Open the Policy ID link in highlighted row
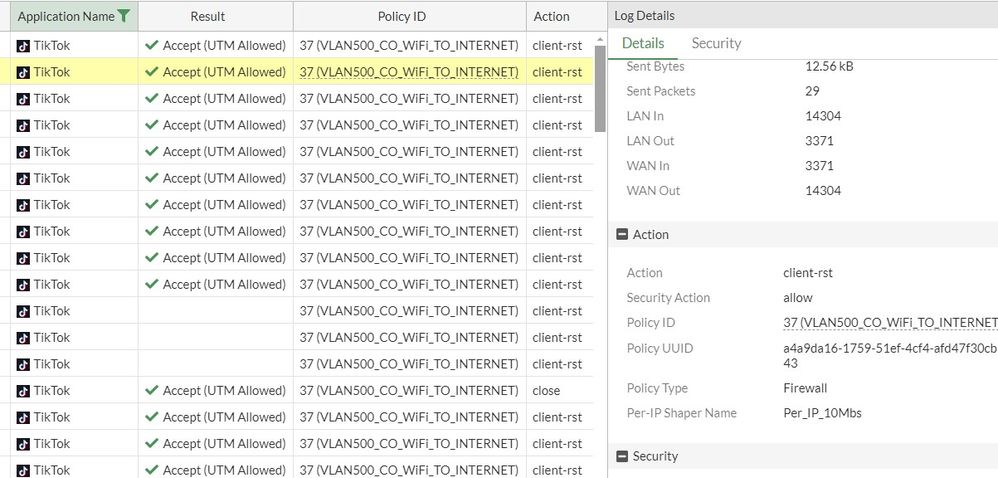Viewport: 998px width, 478px height. click(409, 72)
